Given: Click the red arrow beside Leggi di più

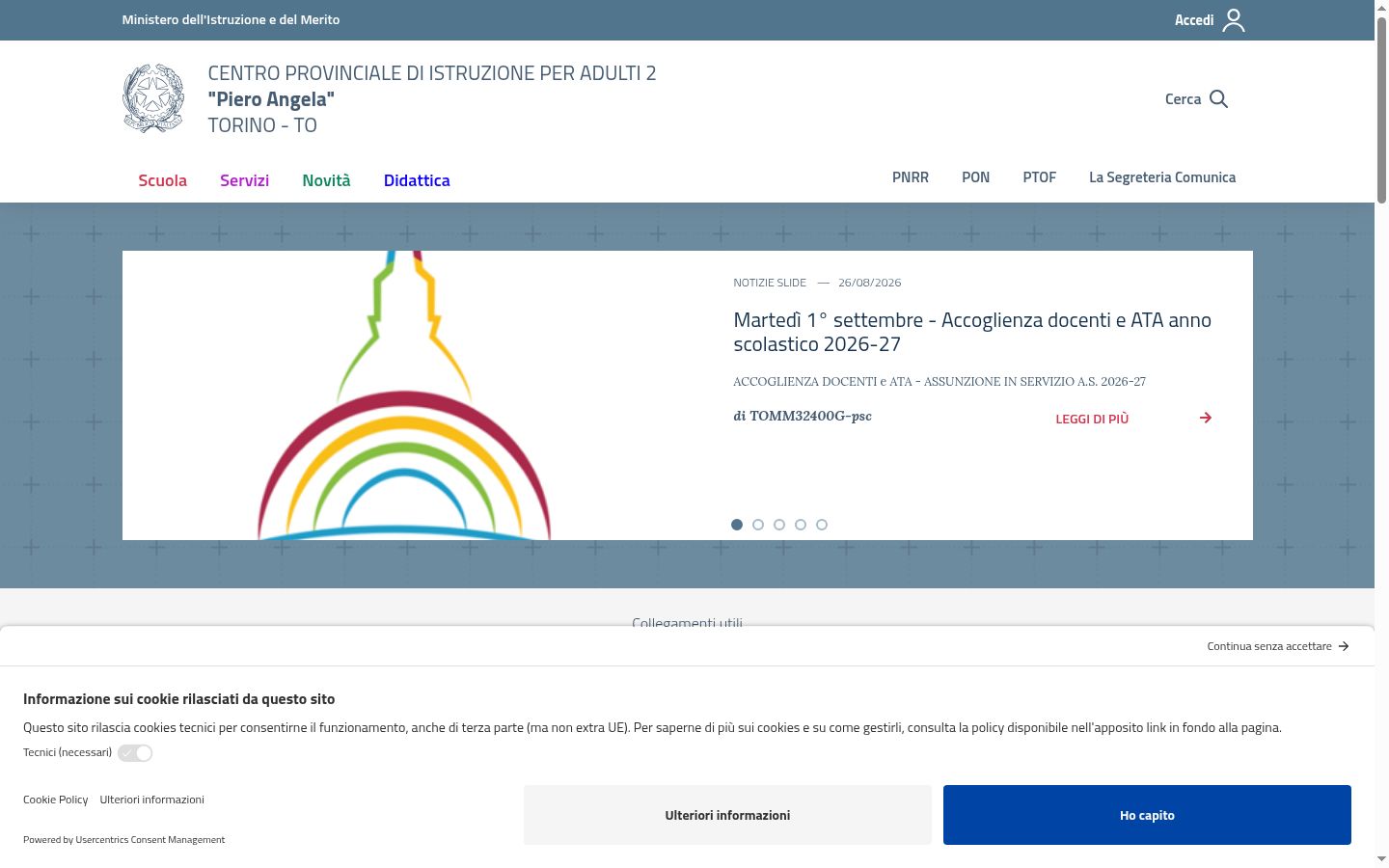Looking at the screenshot, I should [x=1206, y=418].
